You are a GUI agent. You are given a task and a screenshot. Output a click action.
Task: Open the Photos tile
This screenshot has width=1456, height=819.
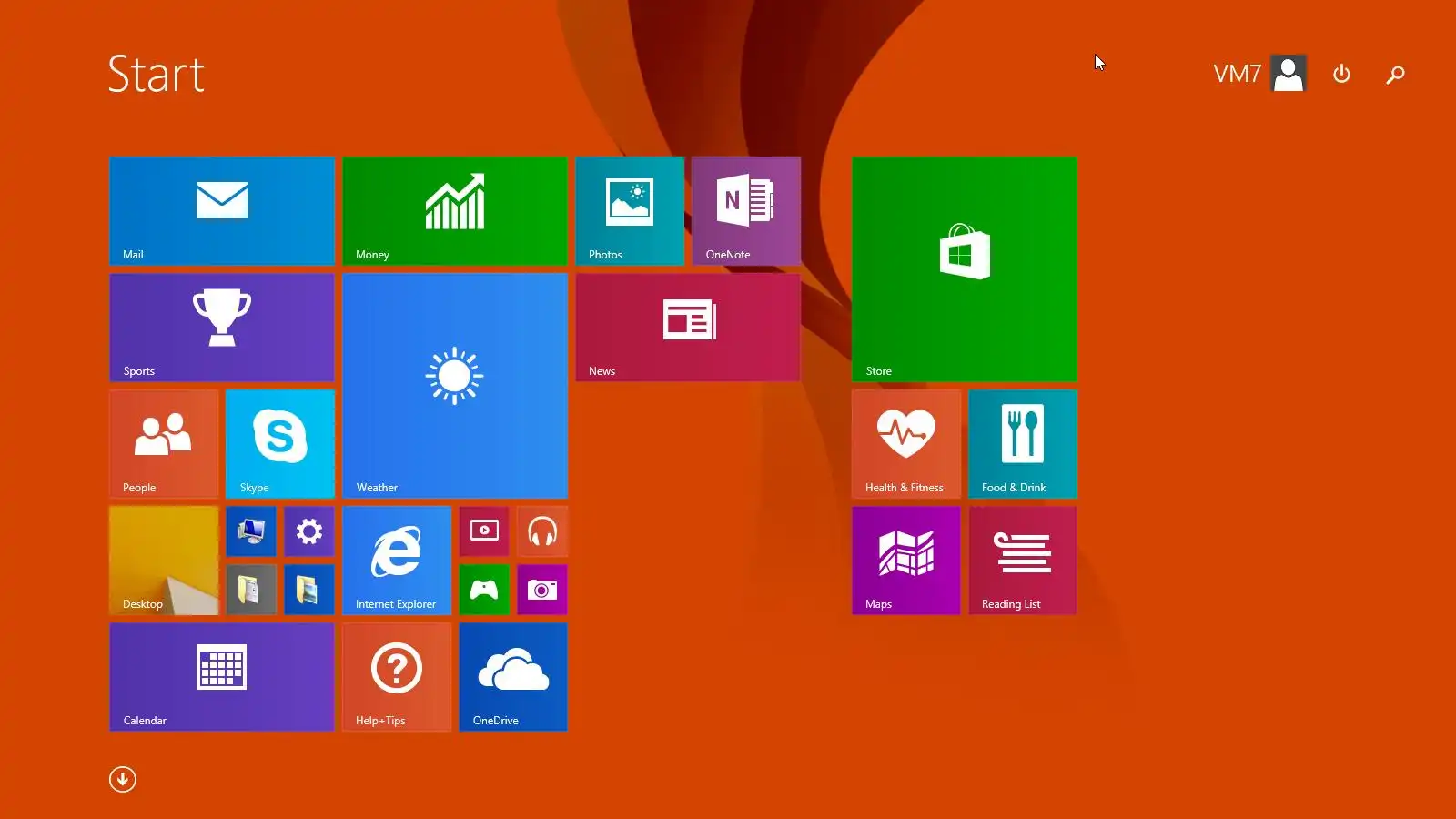(630, 211)
